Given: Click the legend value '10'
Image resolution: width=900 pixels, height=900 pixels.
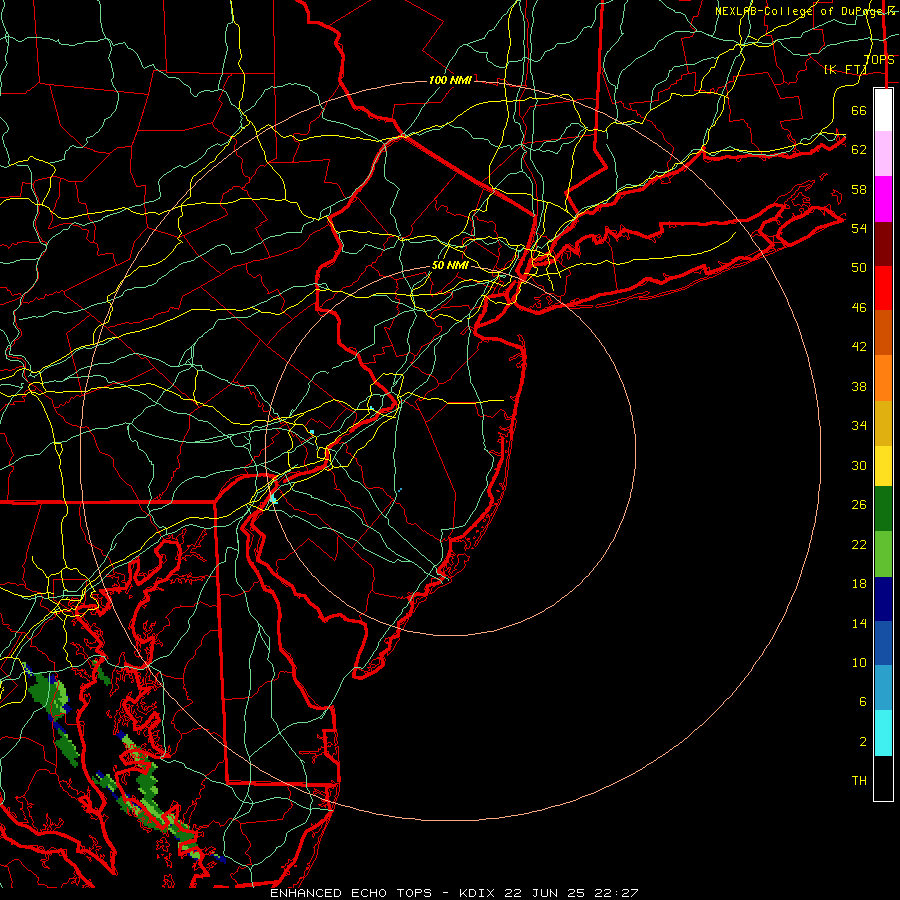Looking at the screenshot, I should [x=859, y=663].
